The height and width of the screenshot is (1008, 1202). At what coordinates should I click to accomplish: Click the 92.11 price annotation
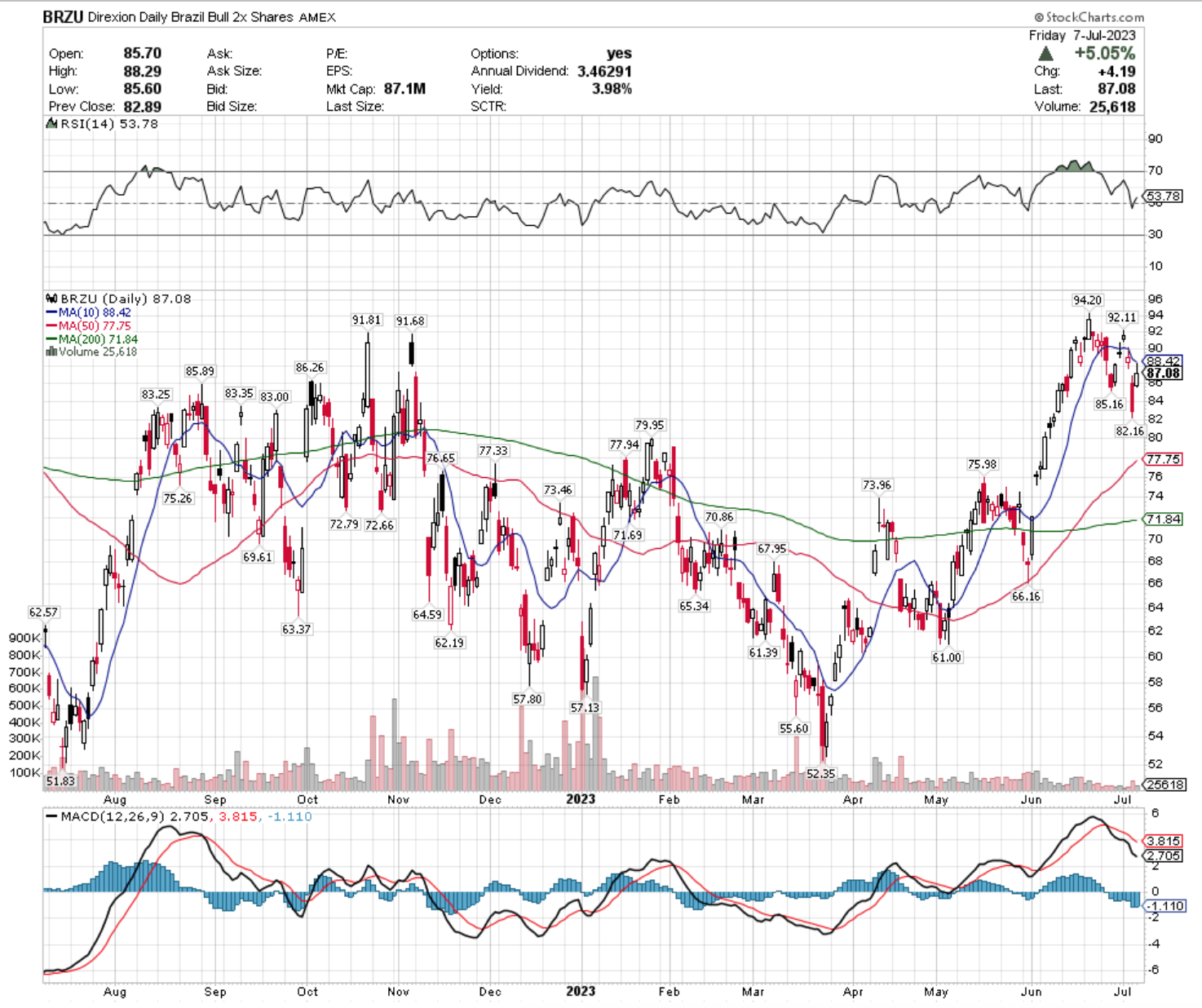click(x=1121, y=317)
